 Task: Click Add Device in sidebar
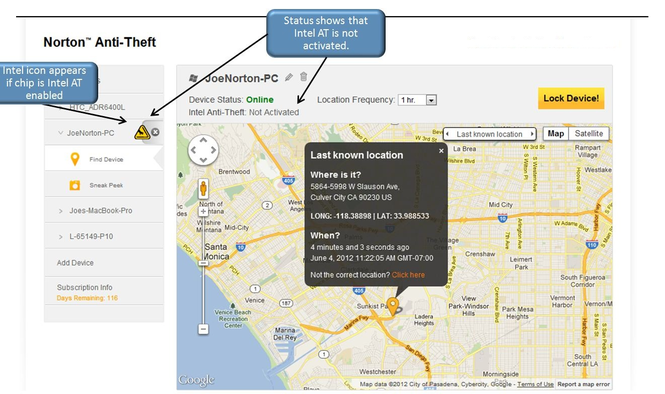[x=75, y=263]
